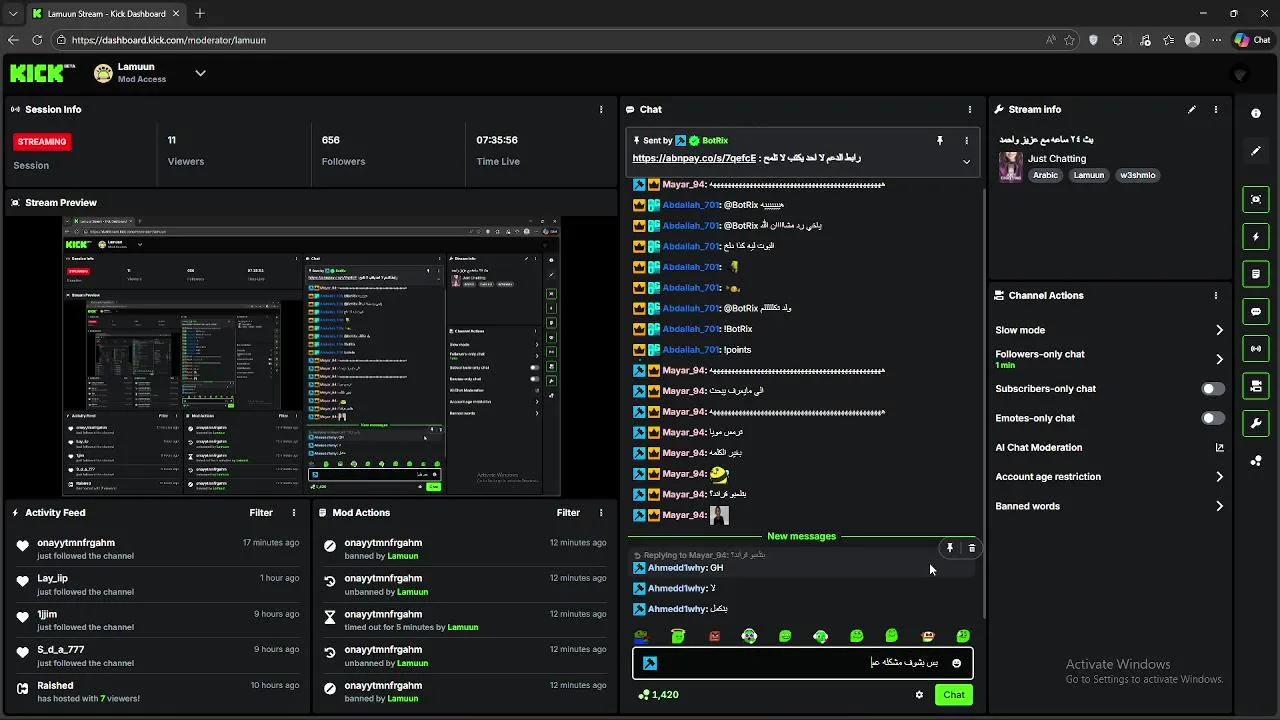
Task: Click the Stream Preview thumbnail
Action: point(311,356)
